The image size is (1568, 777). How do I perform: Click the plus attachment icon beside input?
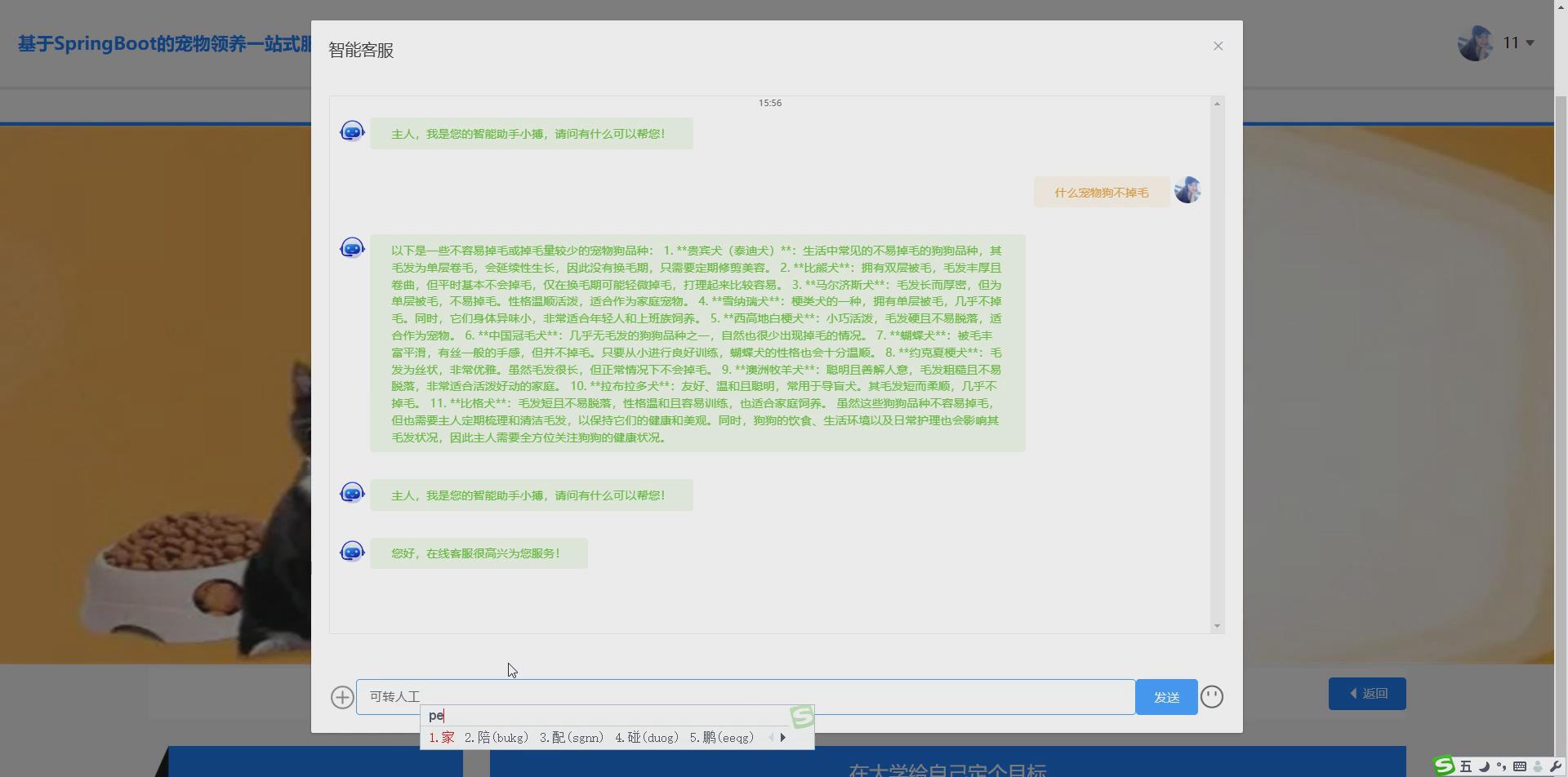[342, 697]
